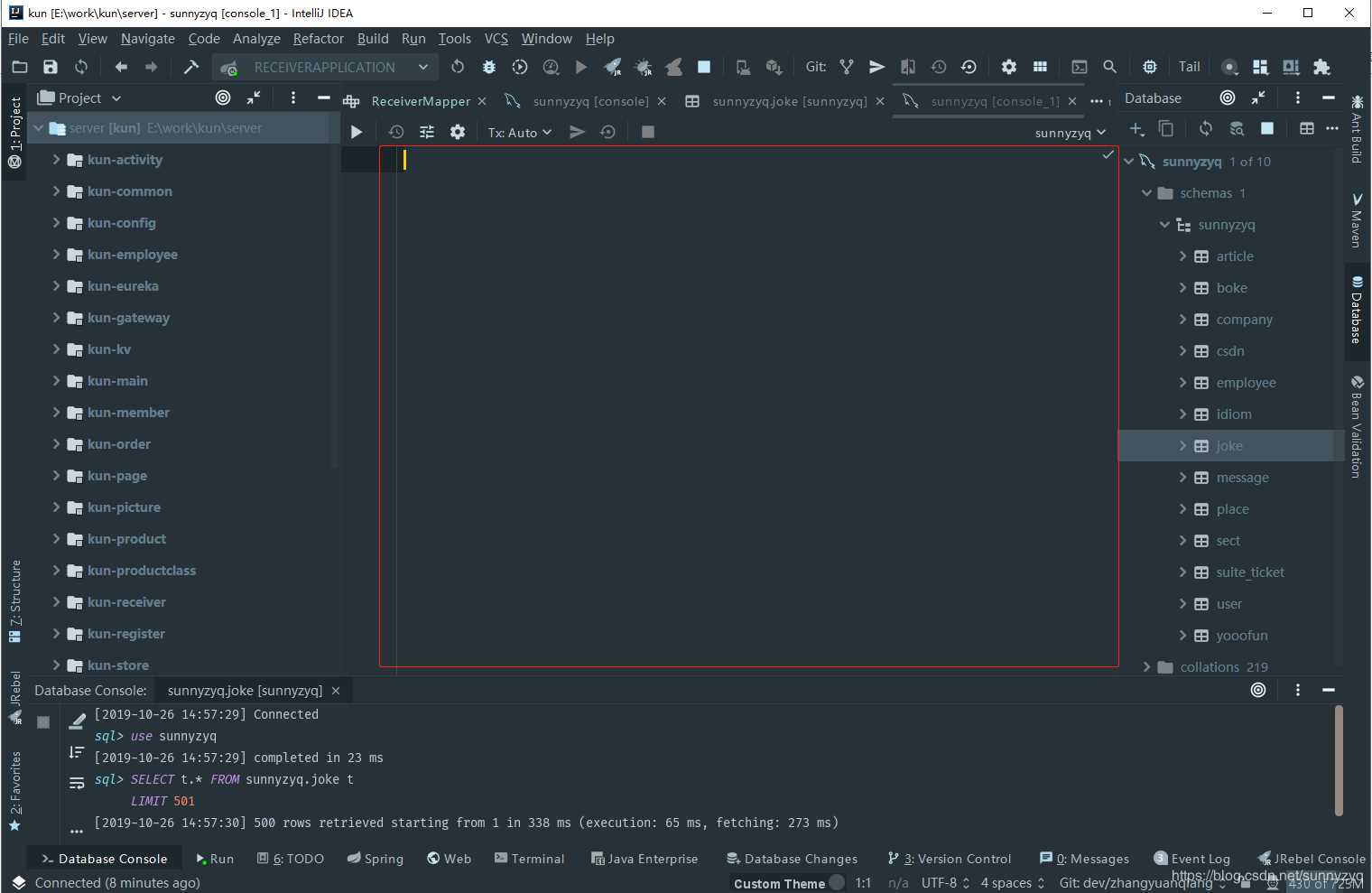The image size is (1372, 893).
Task: Toggle soft-wrap icon in the console output
Action: click(x=77, y=783)
